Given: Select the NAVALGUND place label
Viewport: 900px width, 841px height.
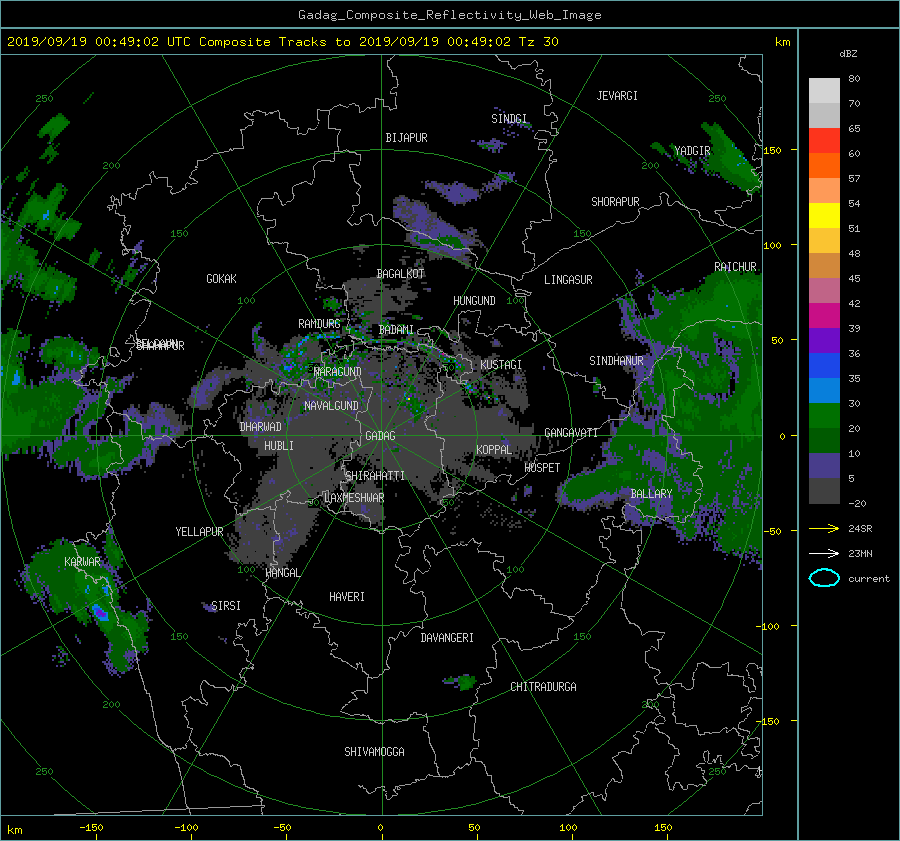Looking at the screenshot, I should pyautogui.click(x=331, y=406).
